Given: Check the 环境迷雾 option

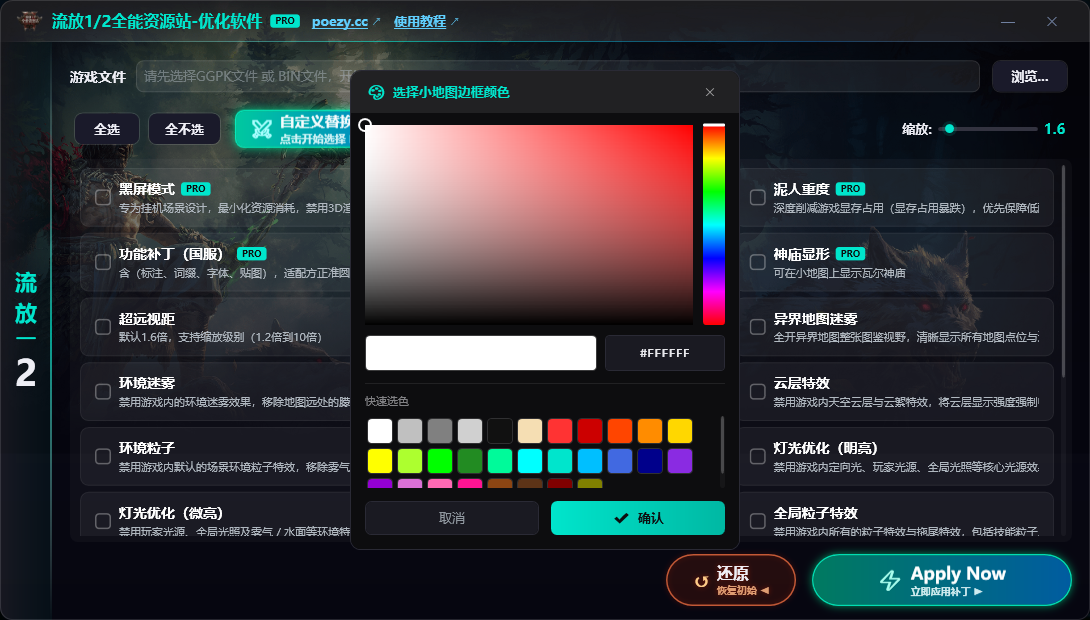Looking at the screenshot, I should pyautogui.click(x=103, y=391).
